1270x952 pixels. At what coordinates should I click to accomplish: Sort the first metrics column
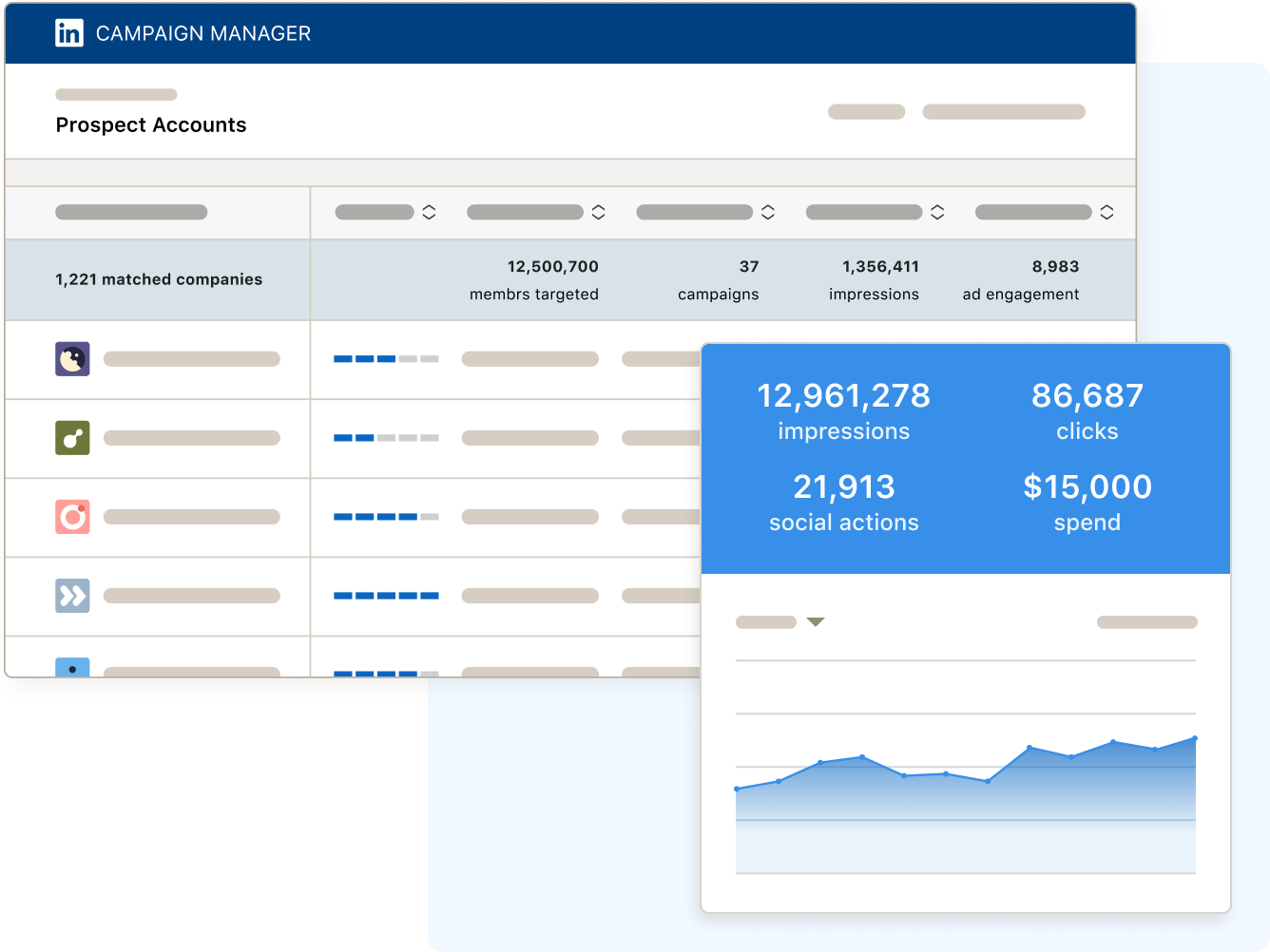click(429, 213)
